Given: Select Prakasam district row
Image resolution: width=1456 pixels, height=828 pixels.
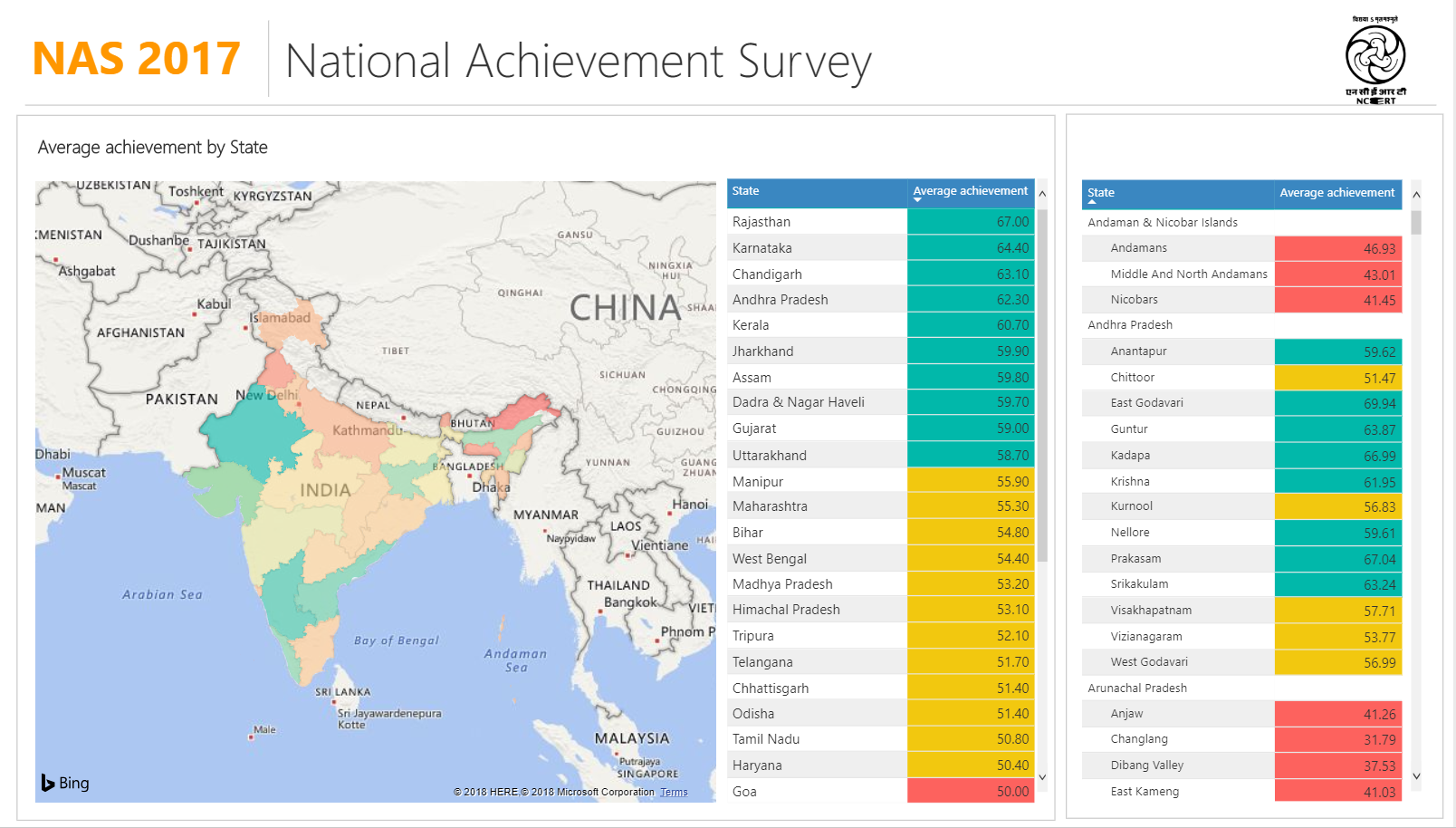Looking at the screenshot, I should click(1242, 559).
